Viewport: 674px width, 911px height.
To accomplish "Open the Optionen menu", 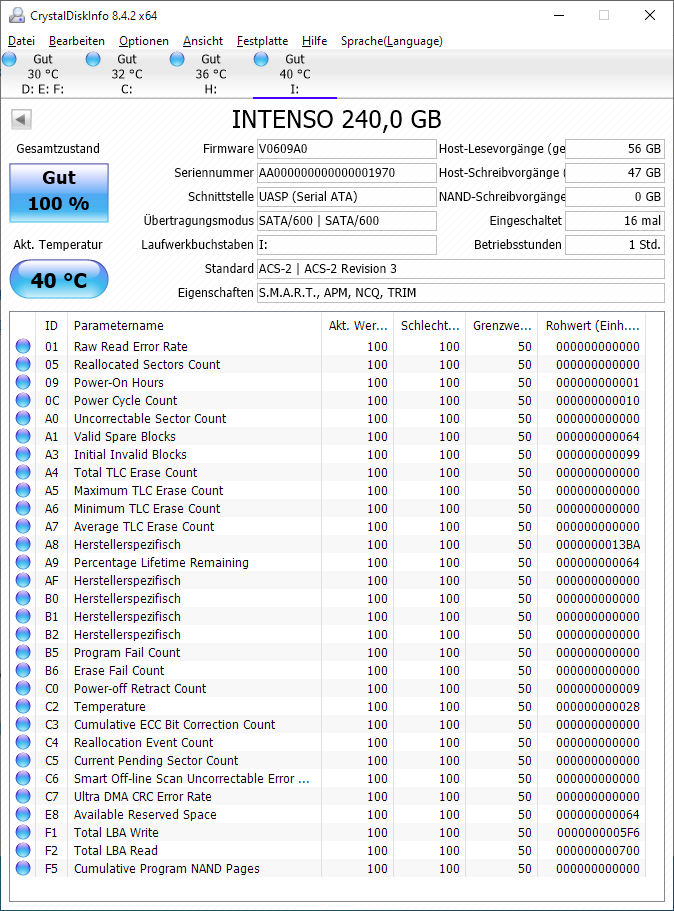I will [x=144, y=41].
